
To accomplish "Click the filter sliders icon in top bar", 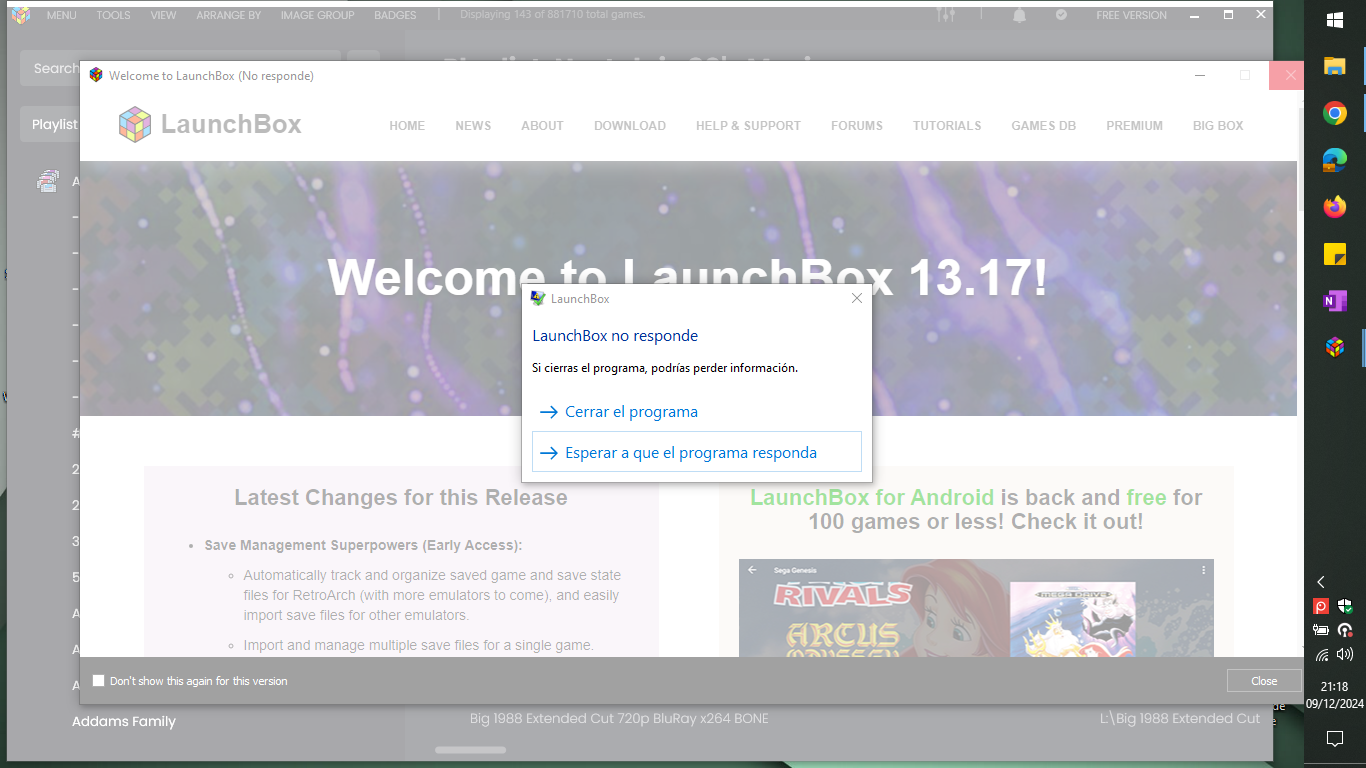I will pyautogui.click(x=945, y=15).
